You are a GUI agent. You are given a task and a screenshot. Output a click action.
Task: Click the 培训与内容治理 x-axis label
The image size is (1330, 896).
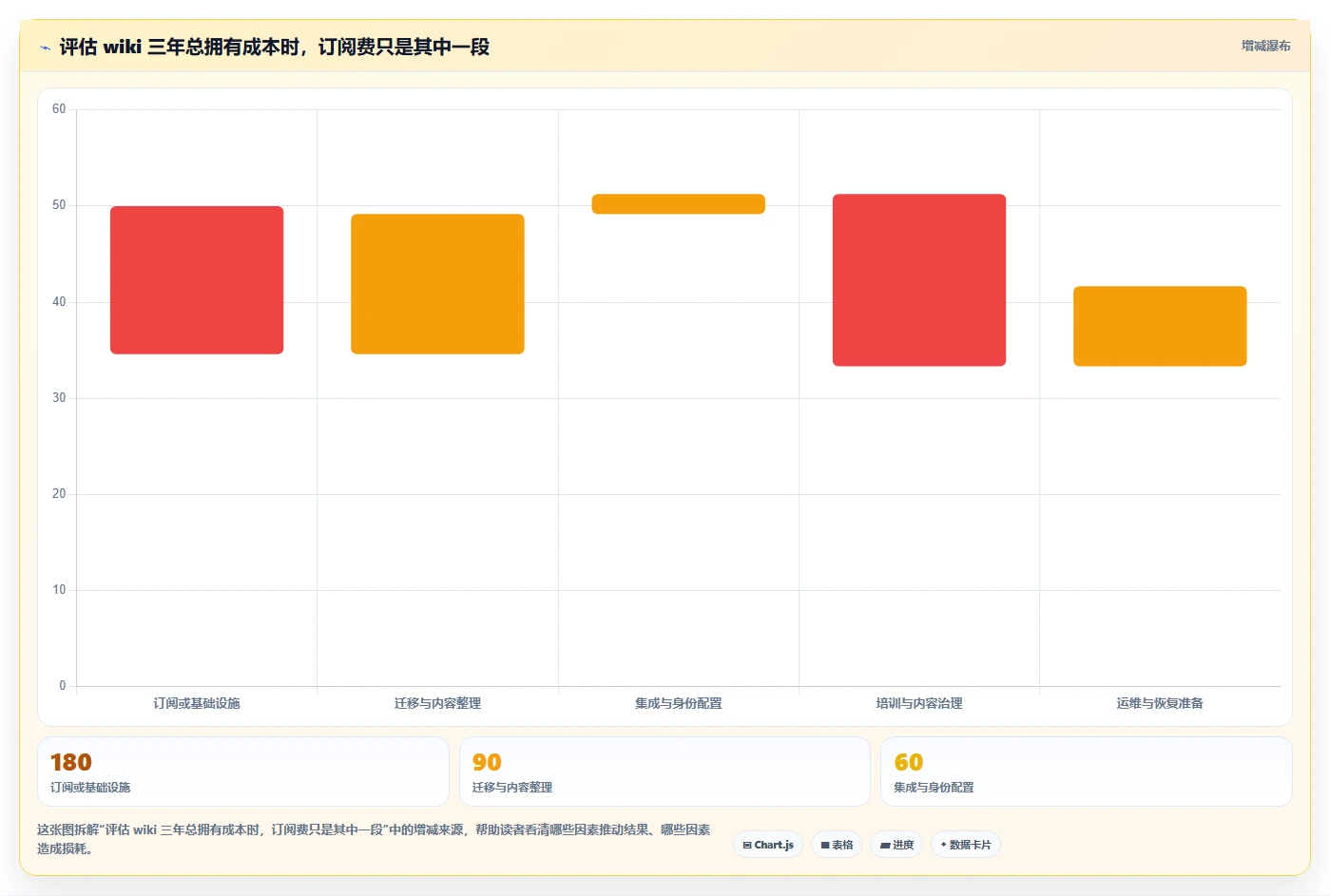919,703
